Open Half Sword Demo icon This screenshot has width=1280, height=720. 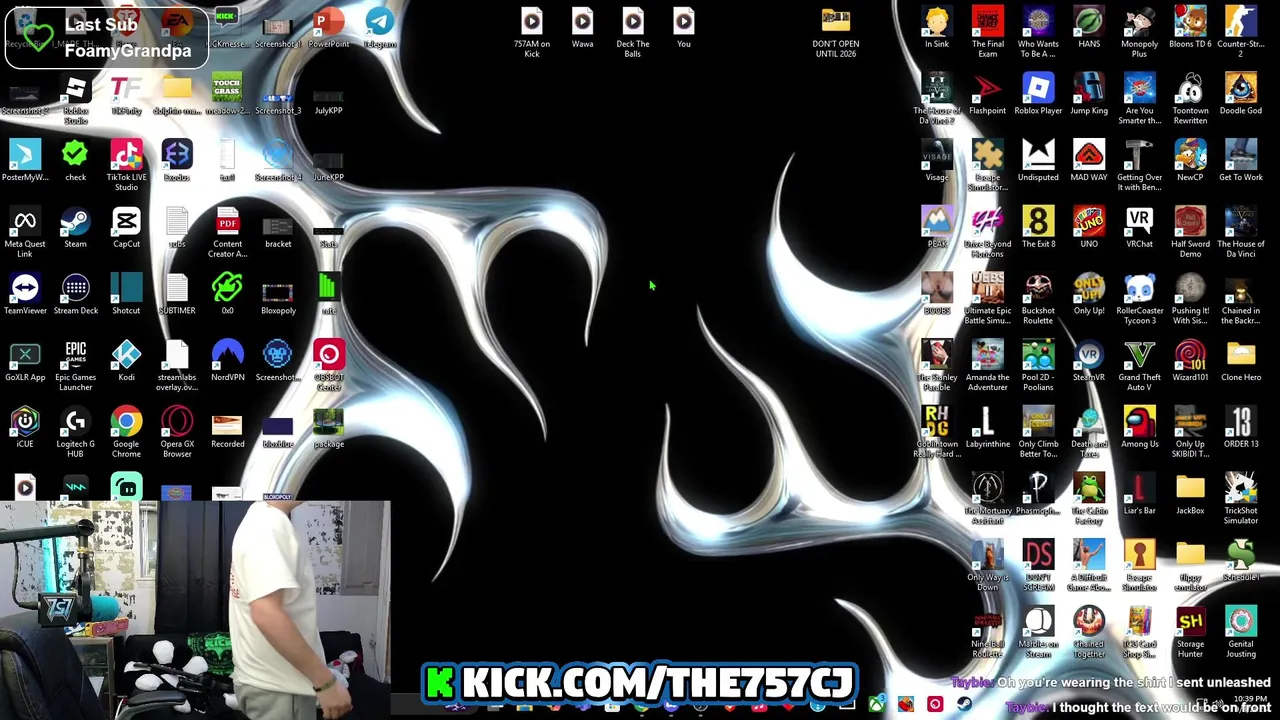click(x=1190, y=233)
